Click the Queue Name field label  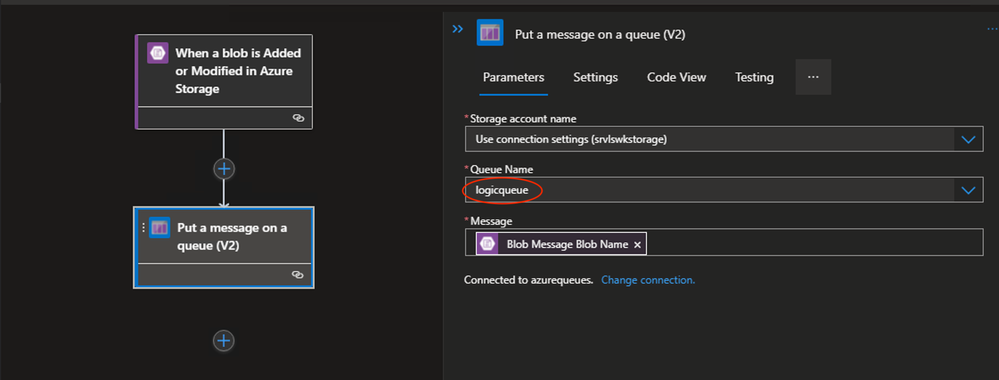[502, 170]
